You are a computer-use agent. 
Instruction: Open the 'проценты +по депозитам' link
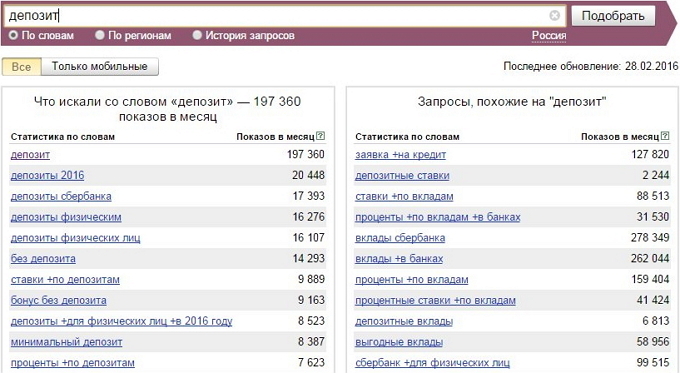[72, 363]
